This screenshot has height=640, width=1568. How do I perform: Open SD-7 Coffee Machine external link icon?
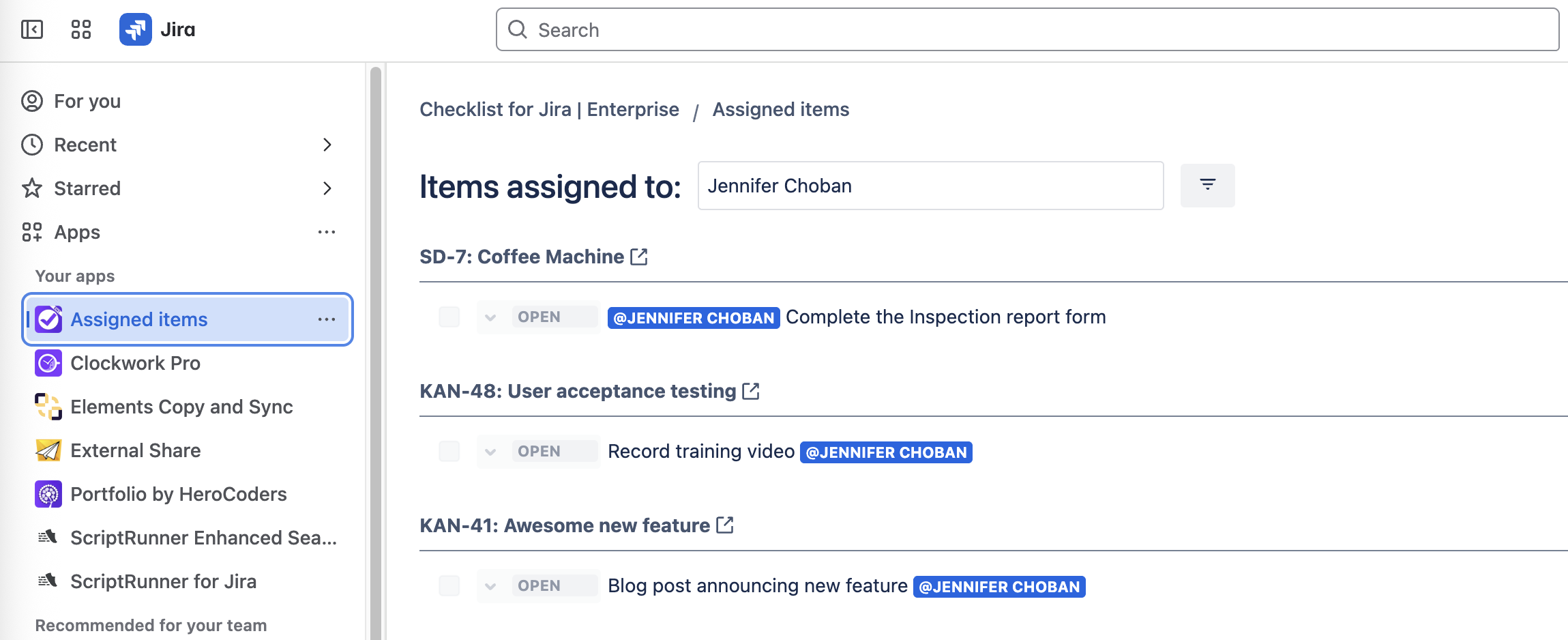(x=639, y=257)
